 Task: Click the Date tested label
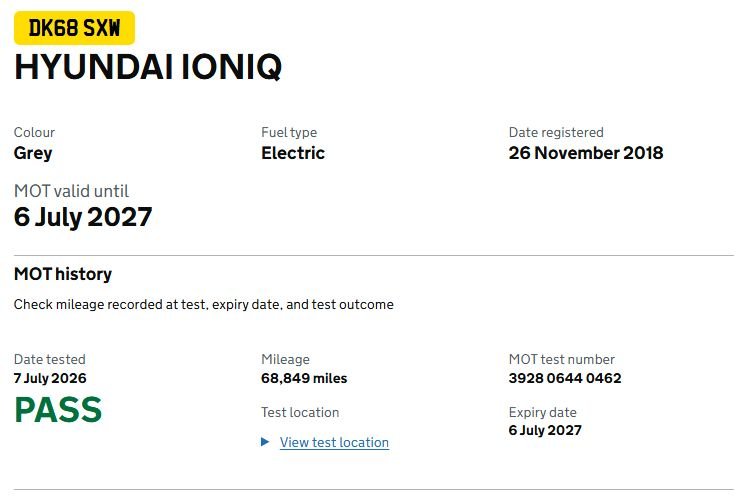pyautogui.click(x=50, y=359)
